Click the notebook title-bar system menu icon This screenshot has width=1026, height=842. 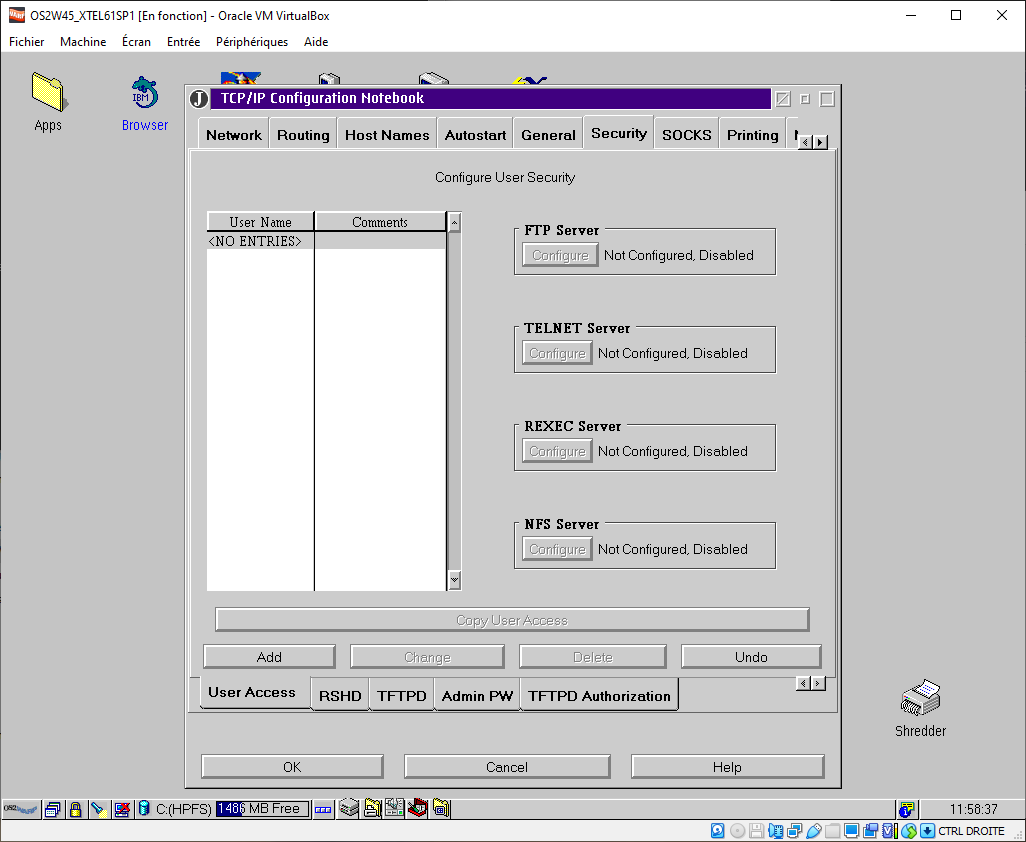(198, 99)
